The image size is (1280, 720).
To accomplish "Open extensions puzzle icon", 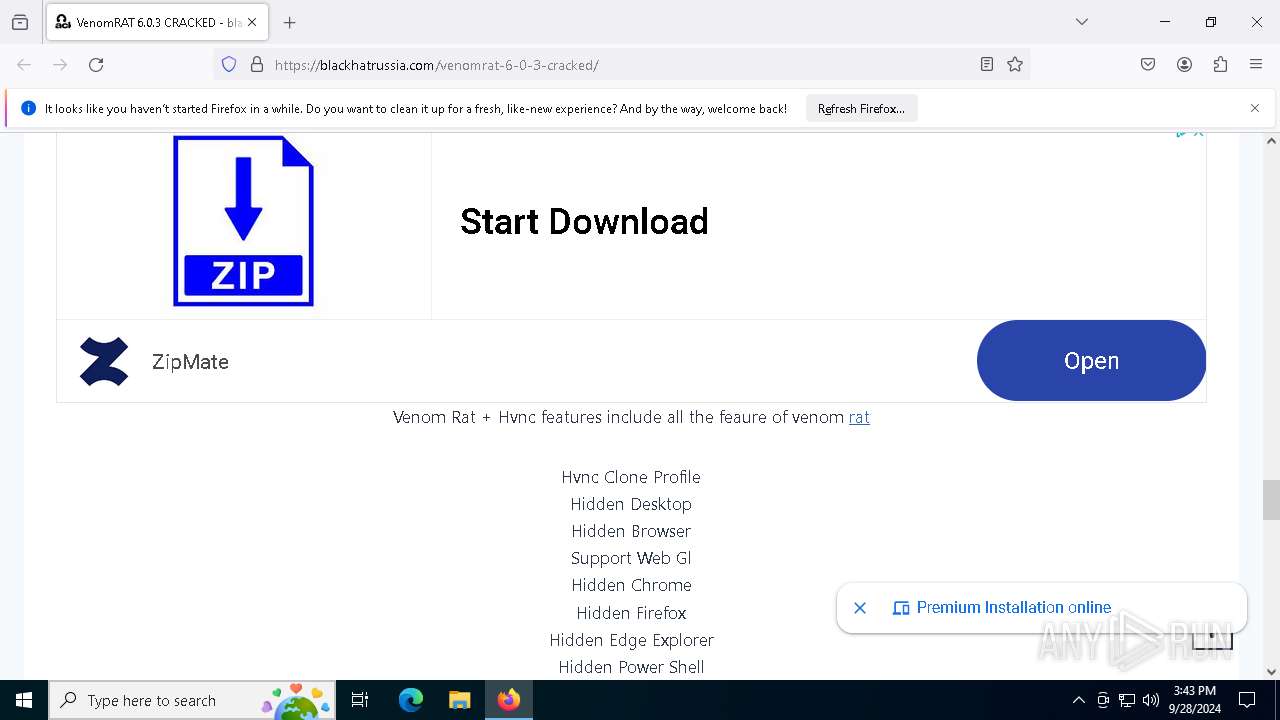I will 1220,65.
